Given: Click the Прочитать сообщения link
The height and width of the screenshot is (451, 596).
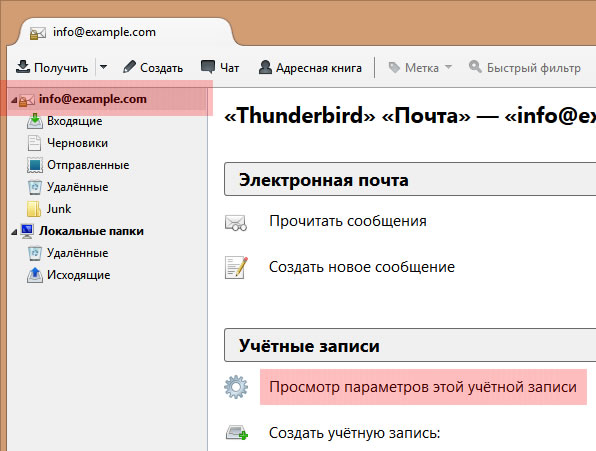Looking at the screenshot, I should click(348, 221).
